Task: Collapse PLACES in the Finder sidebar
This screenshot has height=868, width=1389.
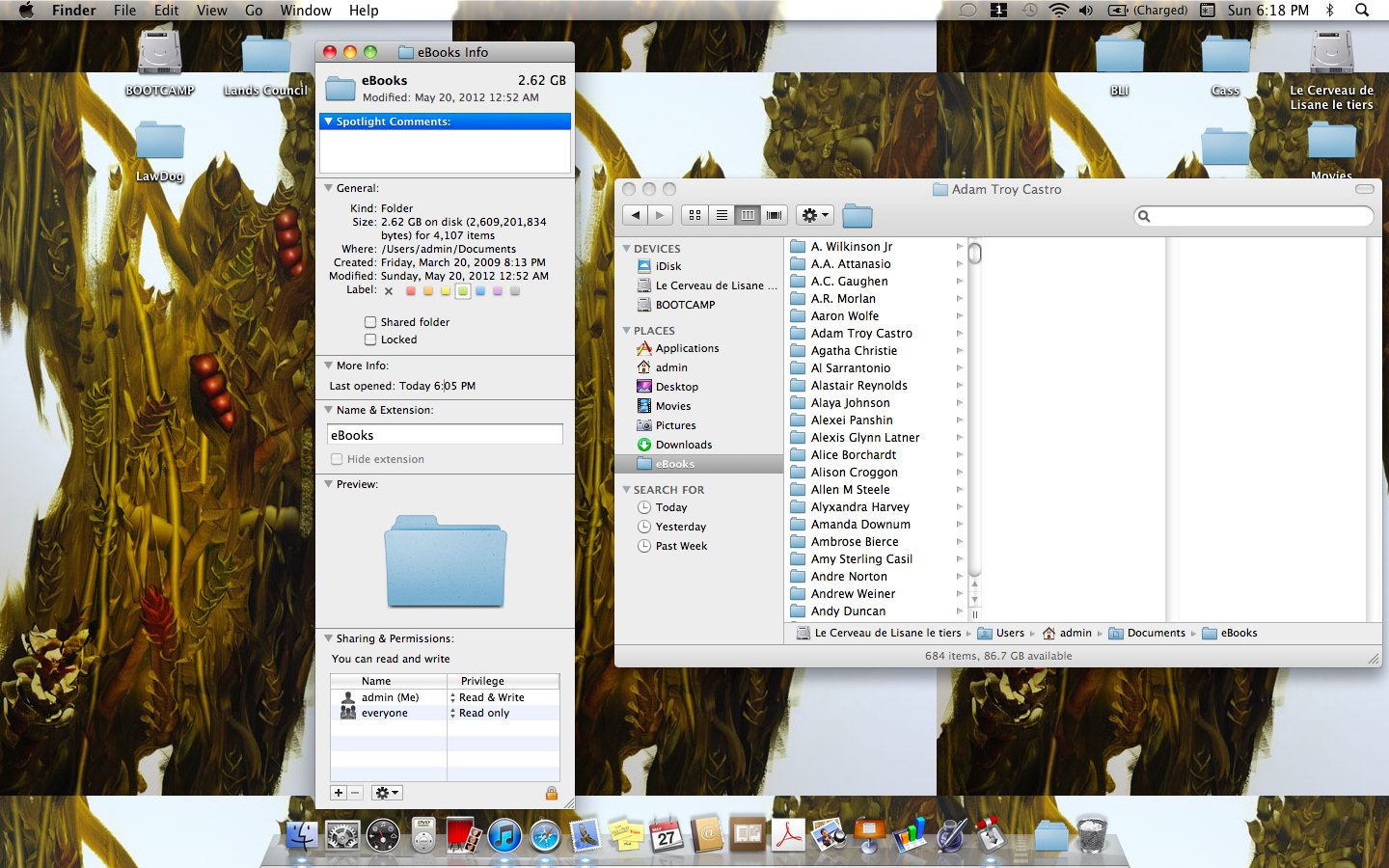Action: tap(626, 331)
